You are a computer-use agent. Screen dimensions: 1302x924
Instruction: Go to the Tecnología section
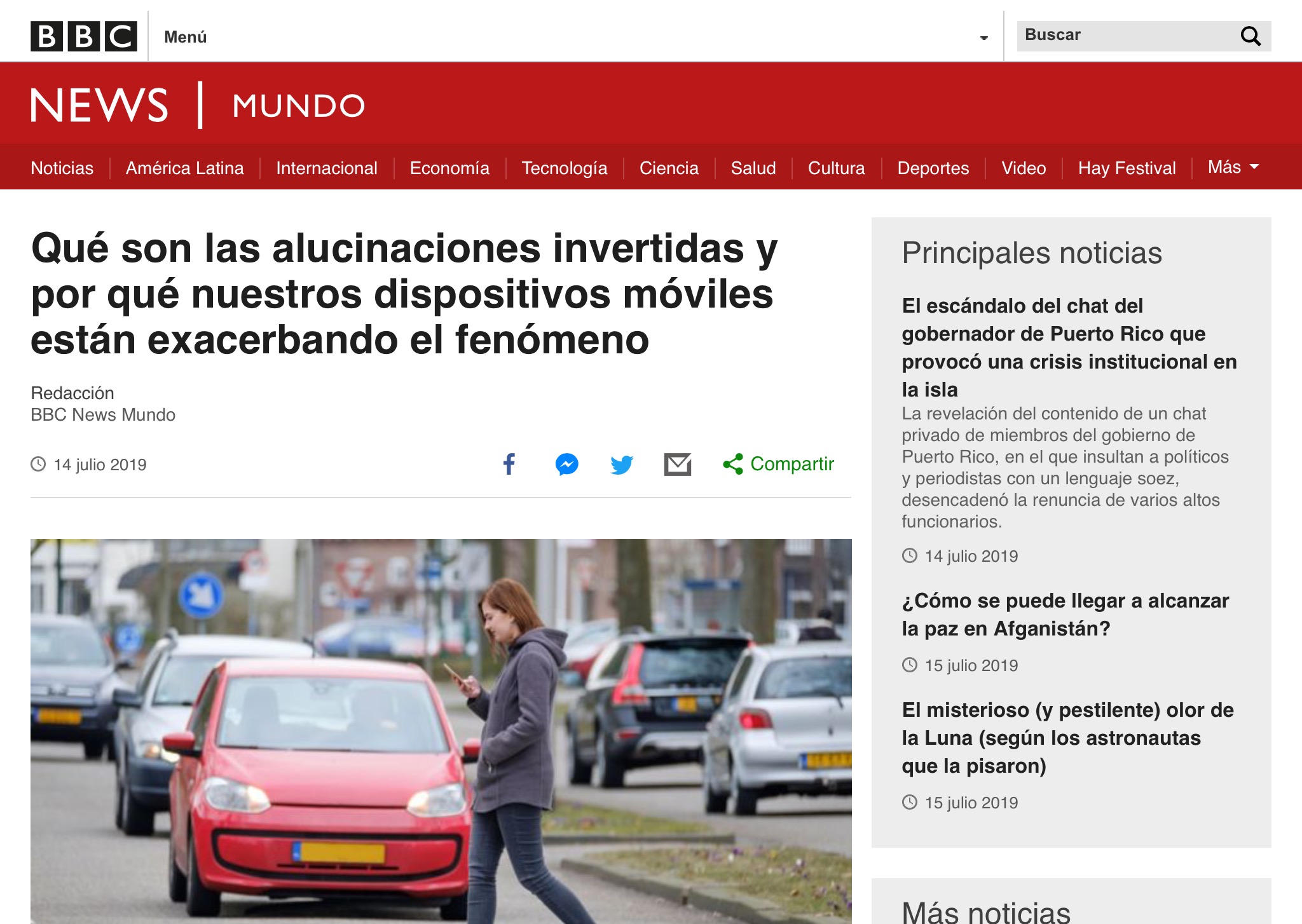click(564, 168)
